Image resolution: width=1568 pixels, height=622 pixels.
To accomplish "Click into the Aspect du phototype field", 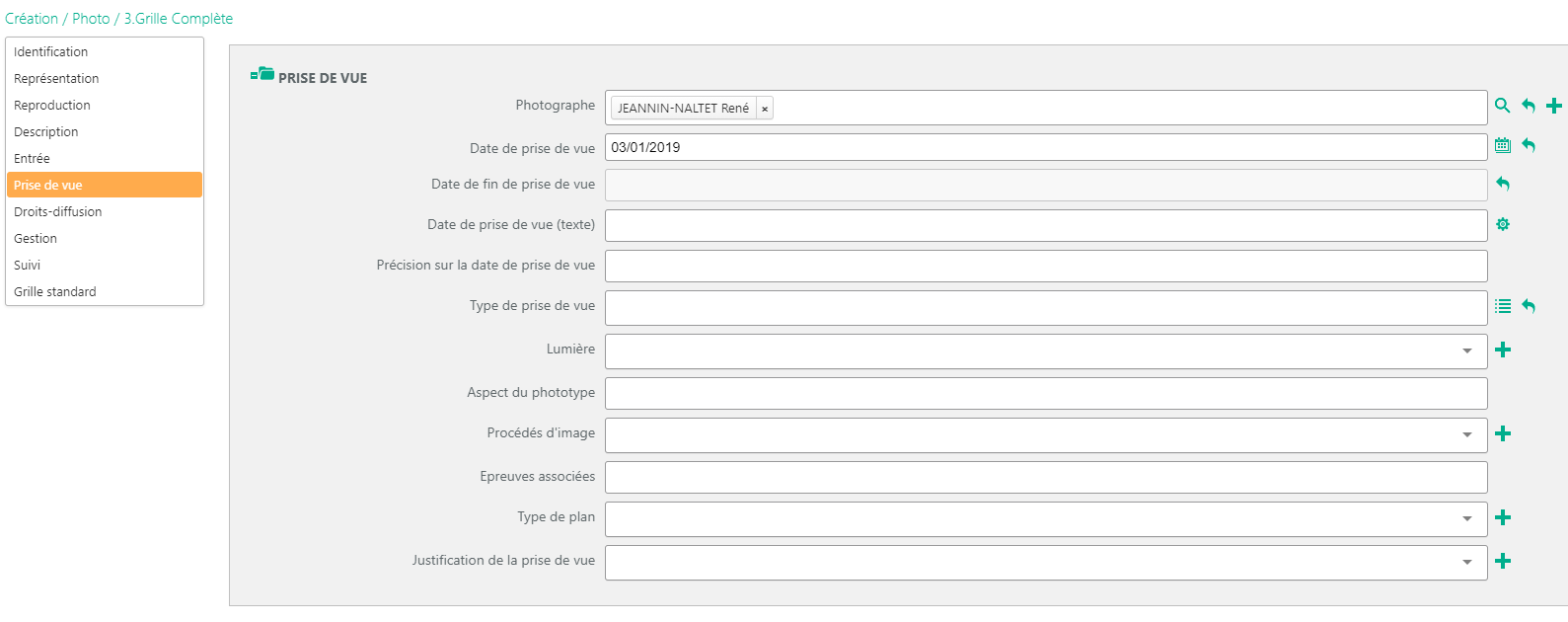I will [1045, 393].
